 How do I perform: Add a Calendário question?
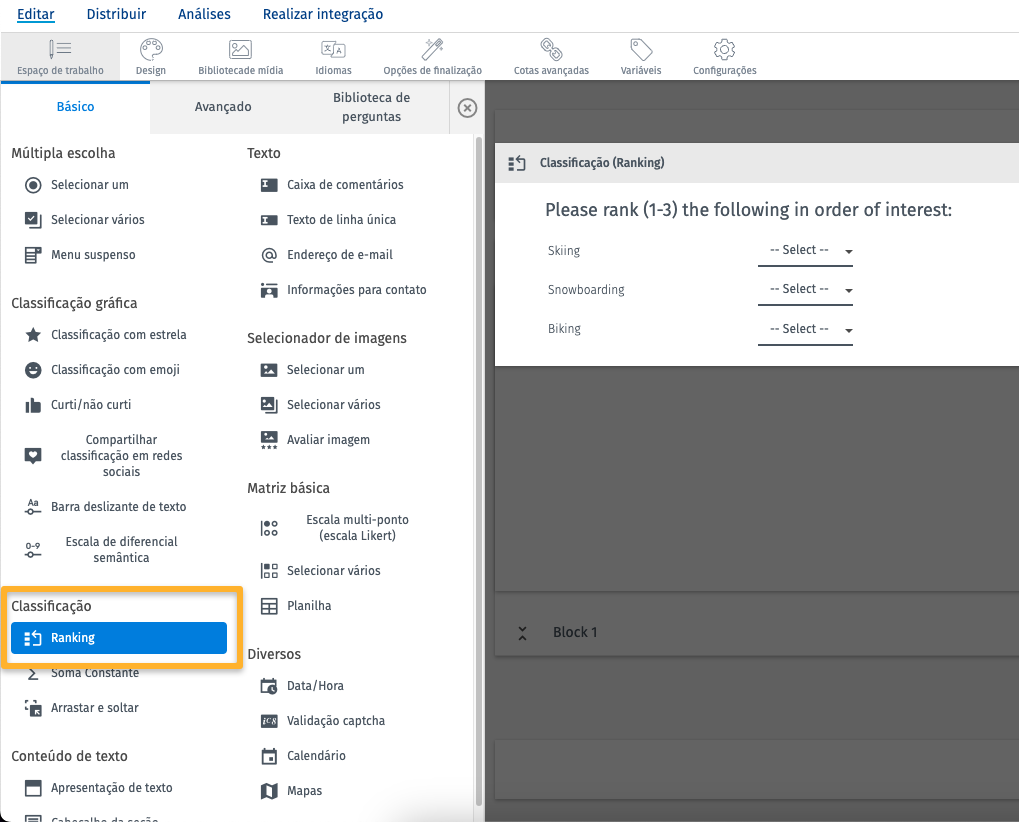coord(303,756)
